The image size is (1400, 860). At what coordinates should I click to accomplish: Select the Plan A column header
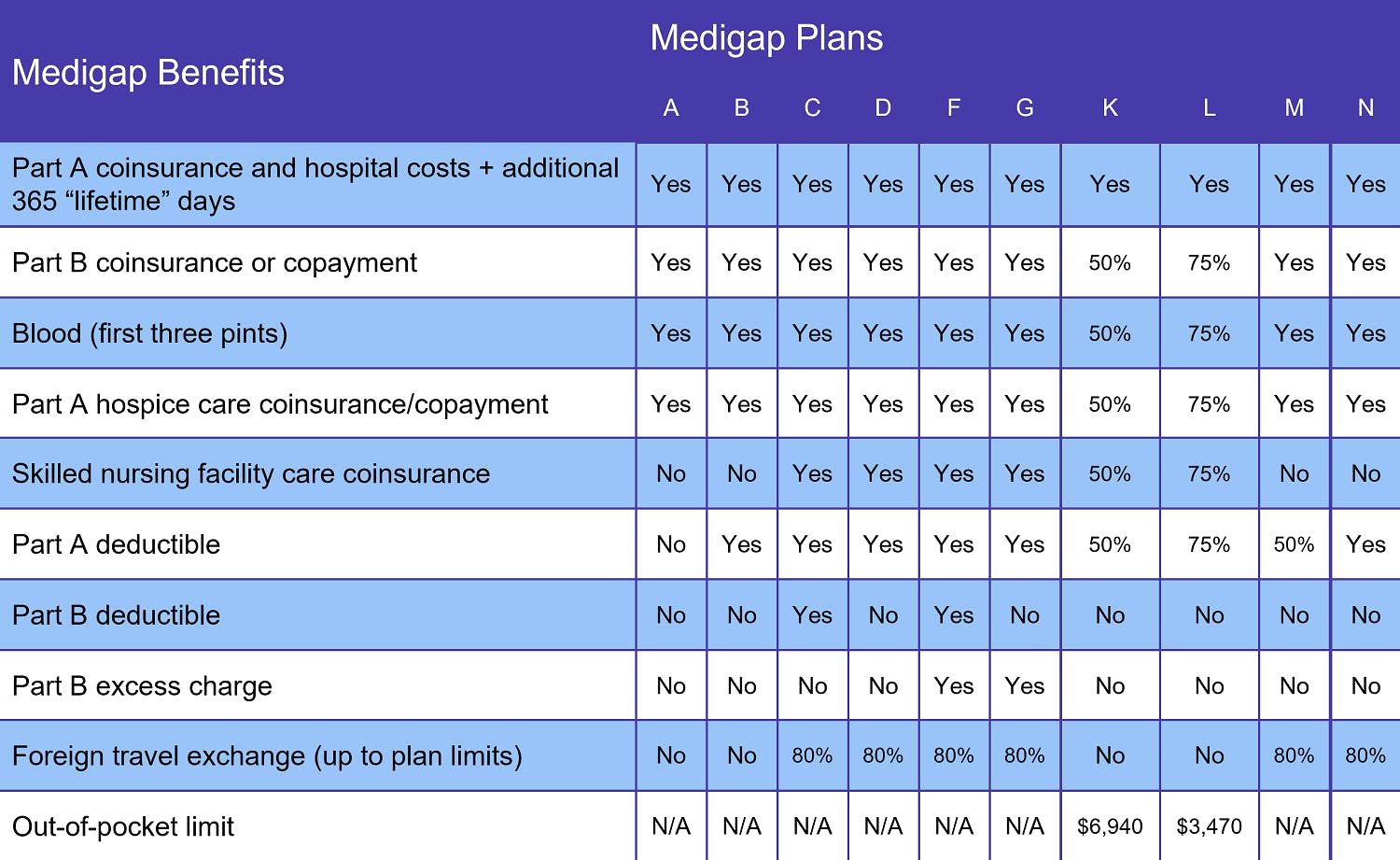tap(670, 108)
